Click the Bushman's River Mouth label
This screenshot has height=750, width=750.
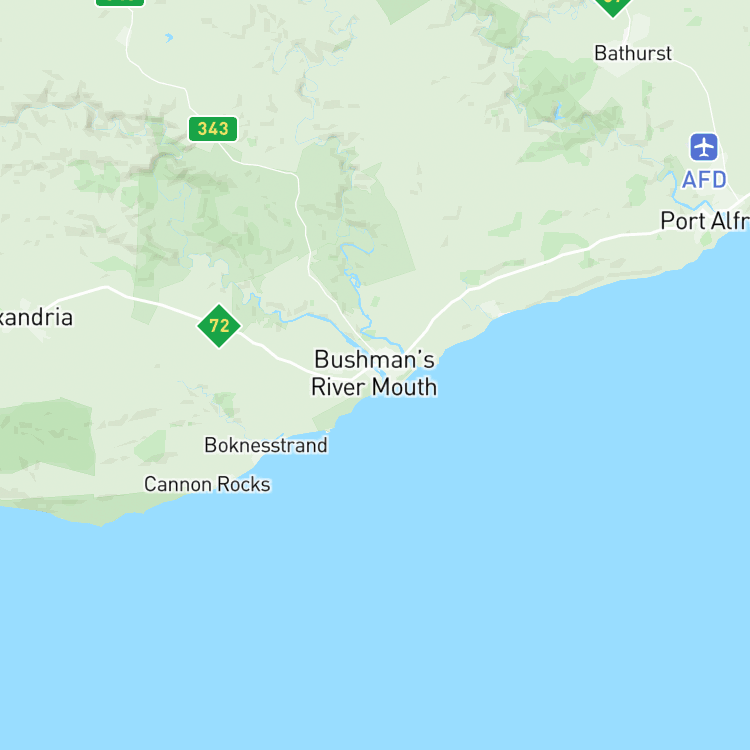(x=374, y=373)
